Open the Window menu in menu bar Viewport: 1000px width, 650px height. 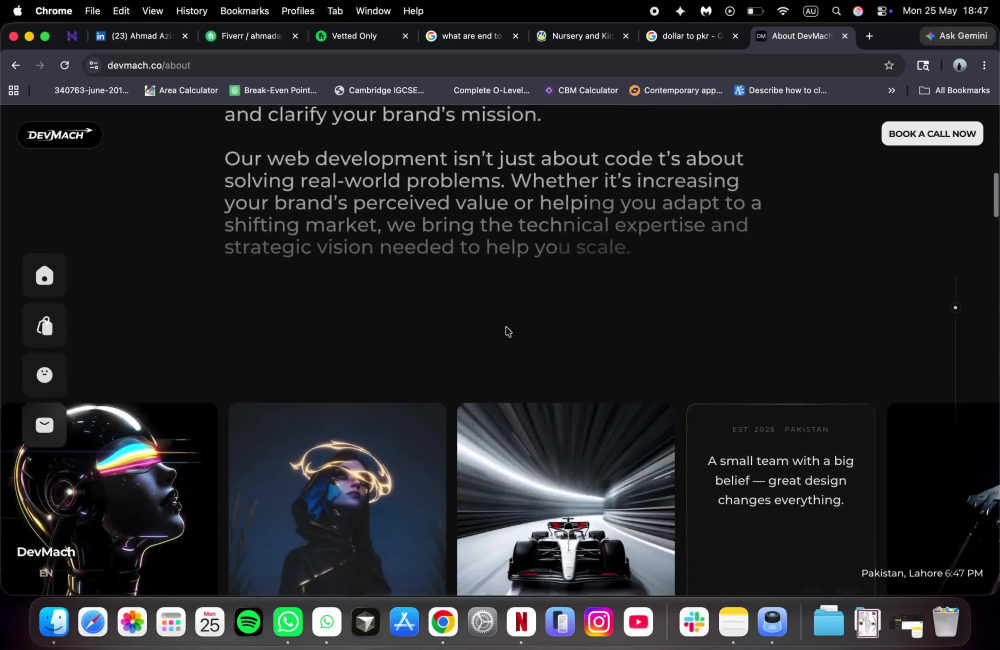tap(373, 11)
